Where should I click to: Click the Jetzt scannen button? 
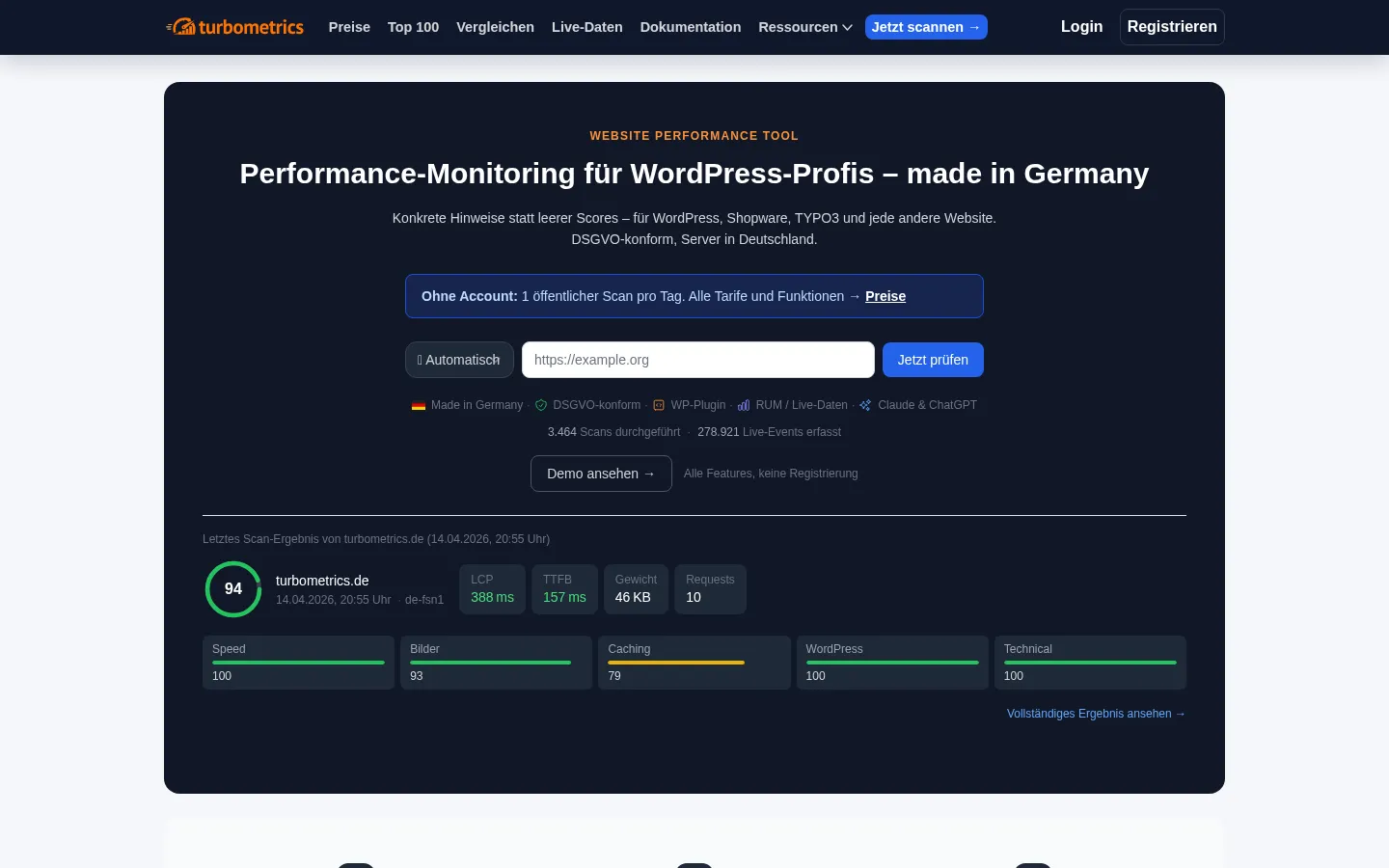click(926, 27)
